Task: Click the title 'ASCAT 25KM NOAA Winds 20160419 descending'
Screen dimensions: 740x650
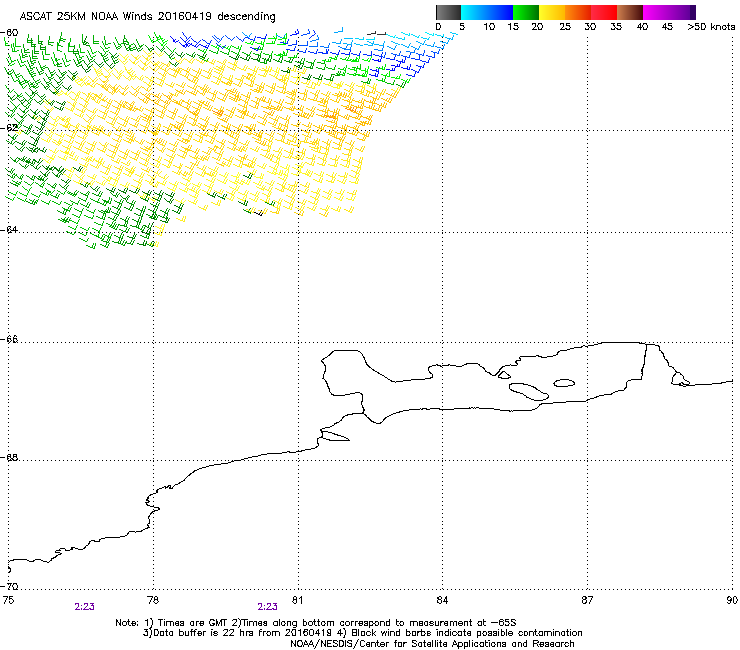Action: point(147,16)
